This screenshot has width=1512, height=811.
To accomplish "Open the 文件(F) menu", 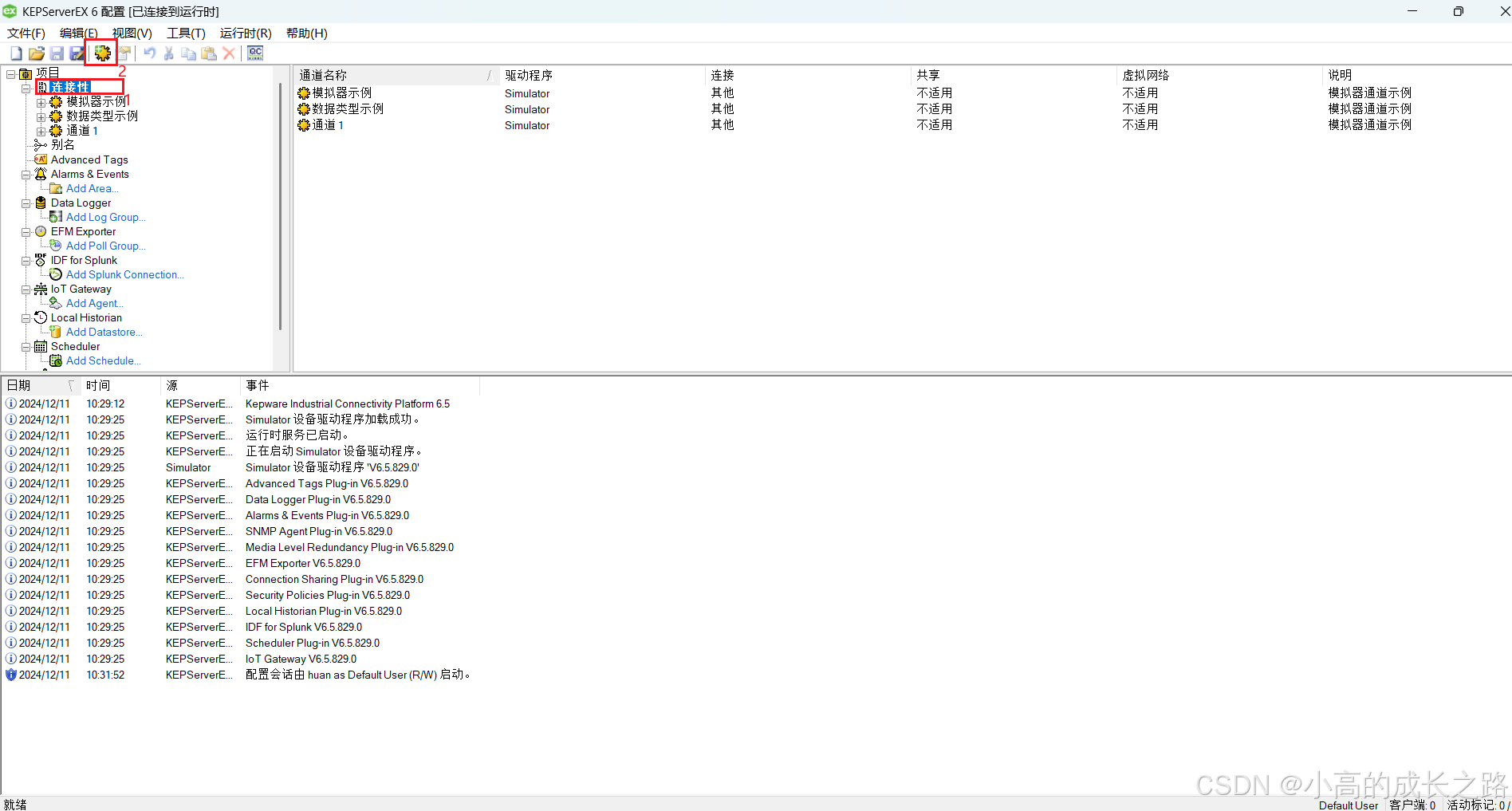I will pyautogui.click(x=26, y=33).
